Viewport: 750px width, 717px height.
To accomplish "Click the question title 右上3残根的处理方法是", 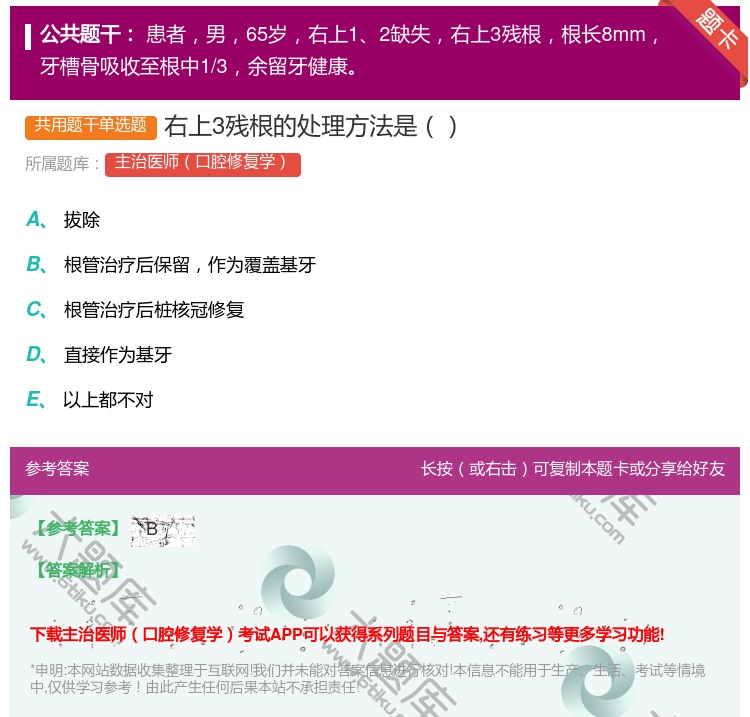I will coord(311,127).
